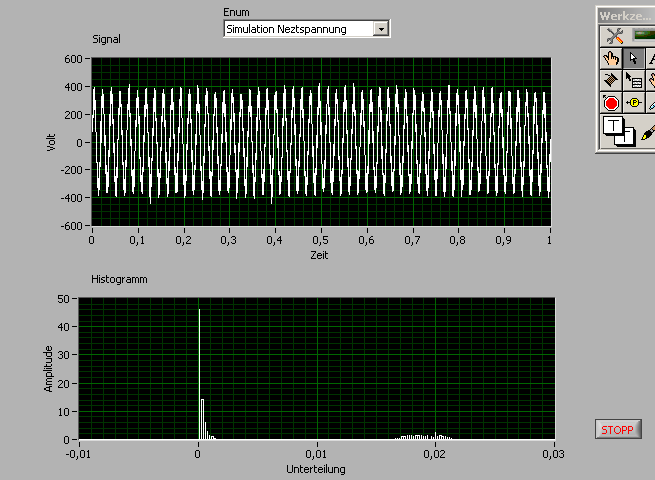Click the 0,5 value on Zeit axis

(320, 240)
